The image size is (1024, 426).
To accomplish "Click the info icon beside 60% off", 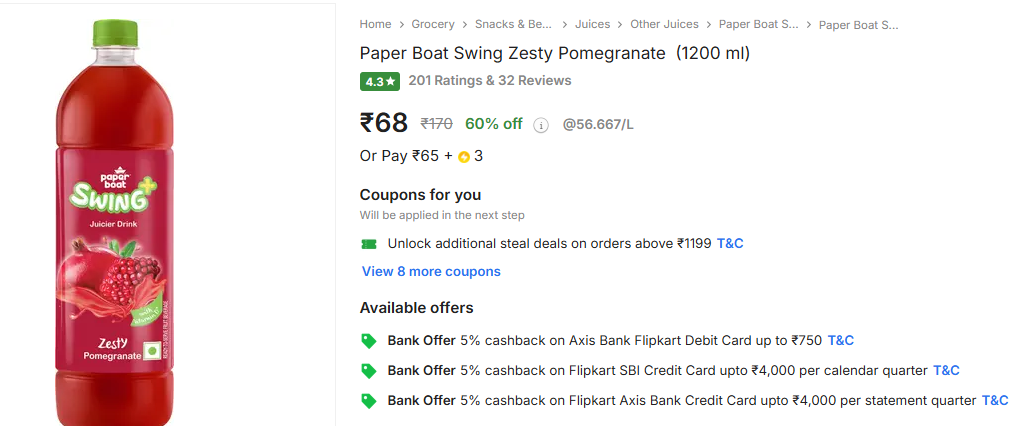I will tap(541, 125).
